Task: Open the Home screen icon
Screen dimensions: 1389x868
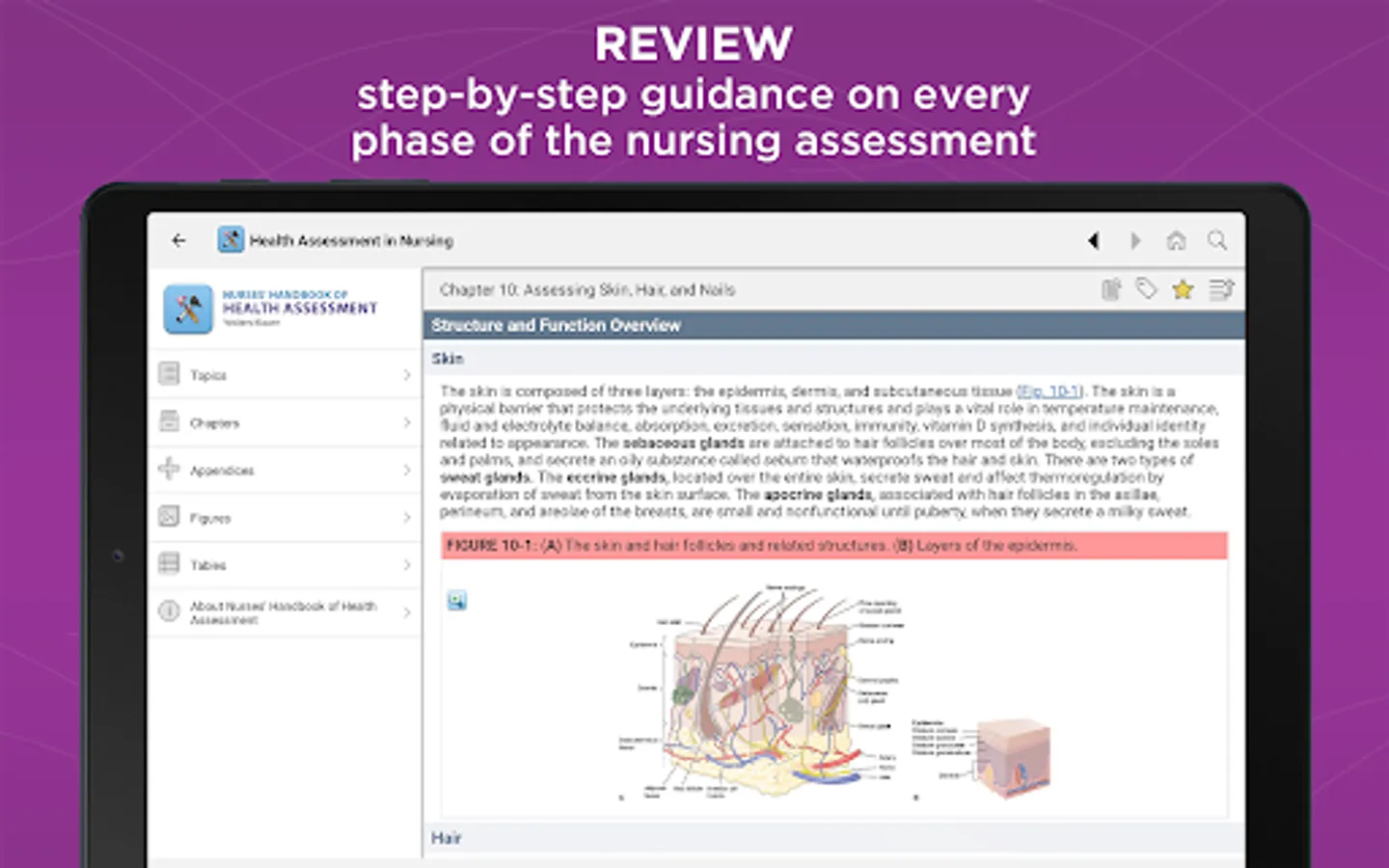Action: click(x=1176, y=240)
